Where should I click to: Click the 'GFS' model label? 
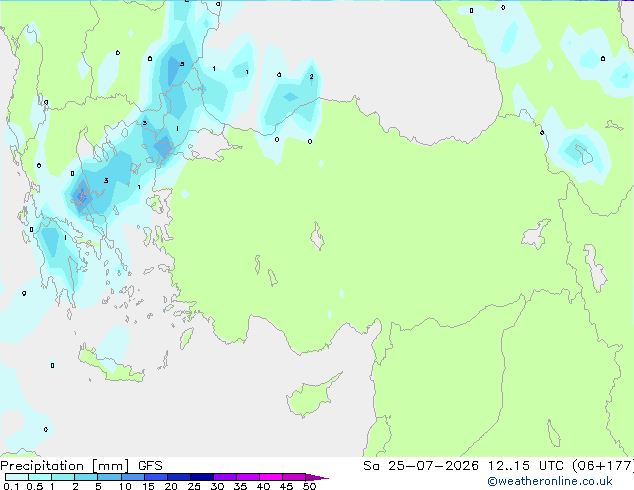(150, 466)
